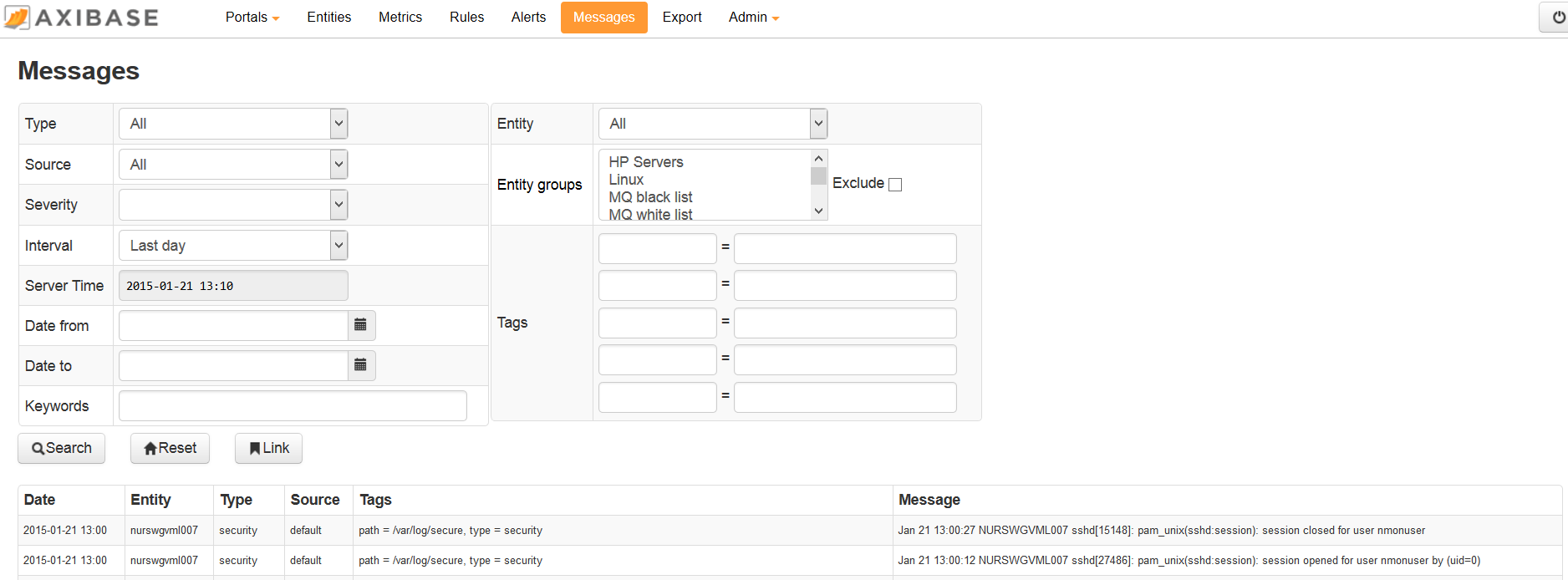Open the Date from calendar picker

tap(361, 325)
